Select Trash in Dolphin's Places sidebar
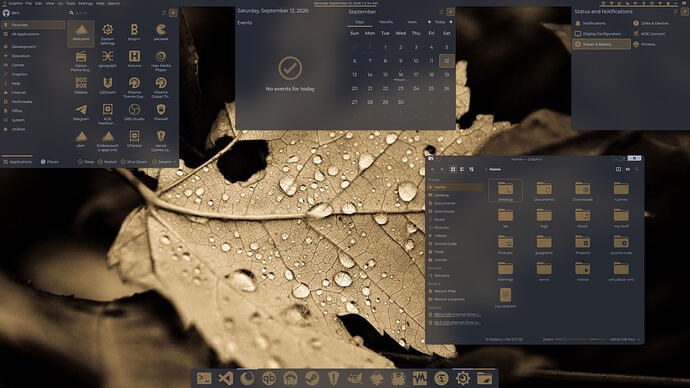 455,252
